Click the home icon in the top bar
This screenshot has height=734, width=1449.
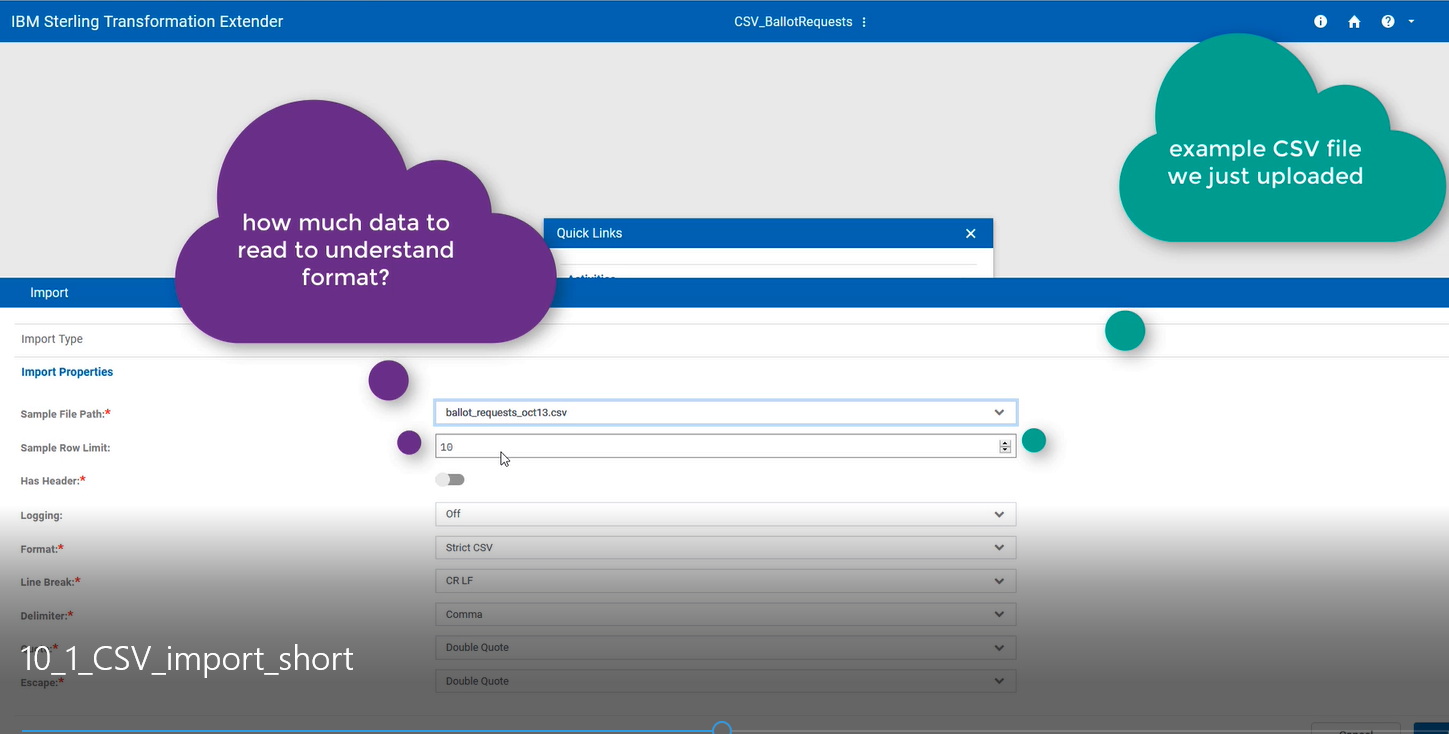click(1354, 21)
